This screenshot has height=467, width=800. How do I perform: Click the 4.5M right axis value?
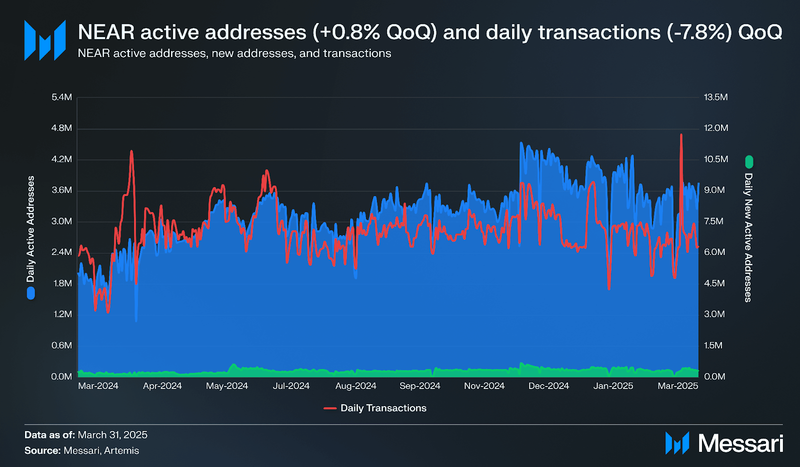click(x=714, y=283)
